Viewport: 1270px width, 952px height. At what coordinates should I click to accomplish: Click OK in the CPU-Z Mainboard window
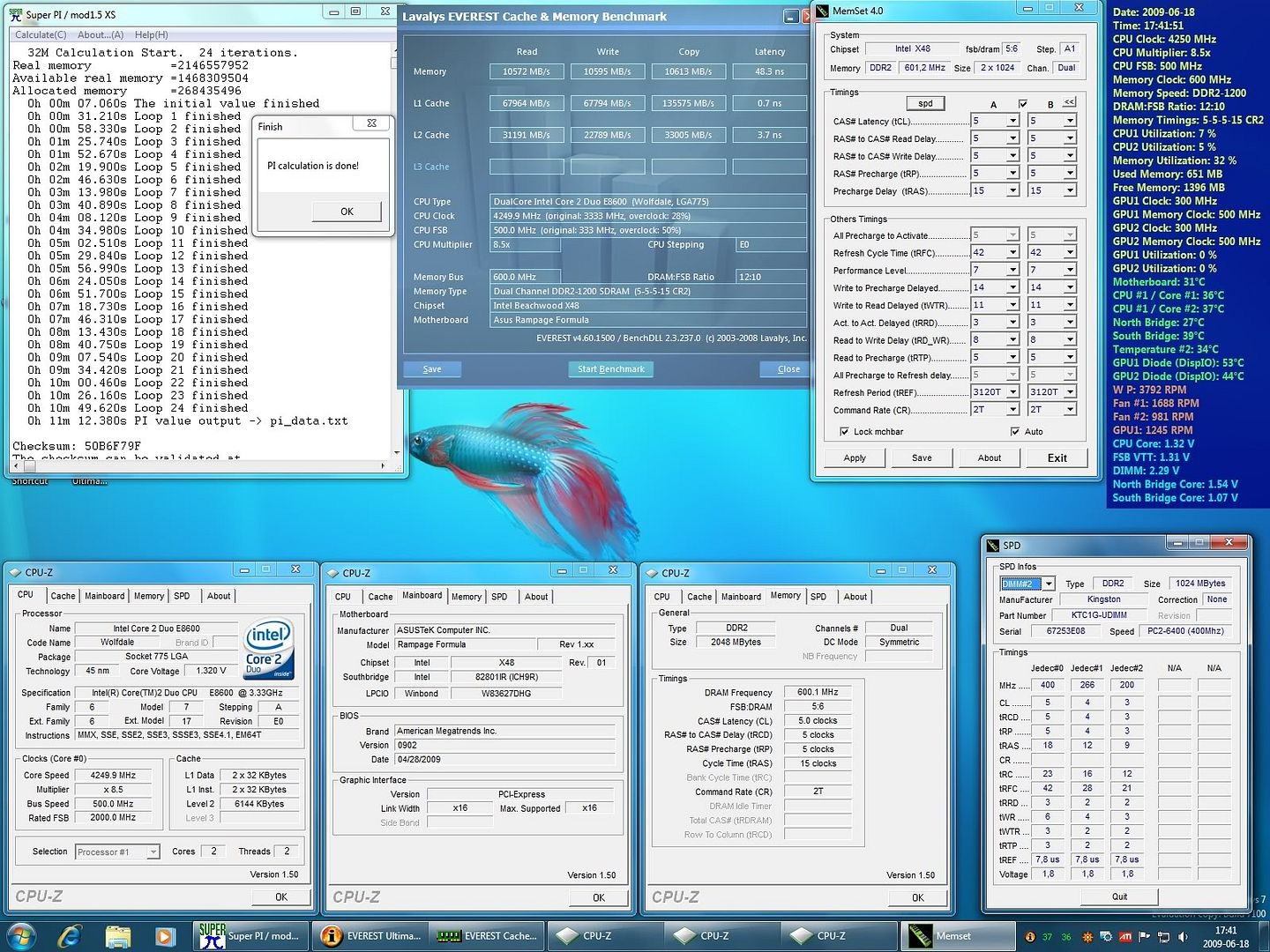coord(599,897)
